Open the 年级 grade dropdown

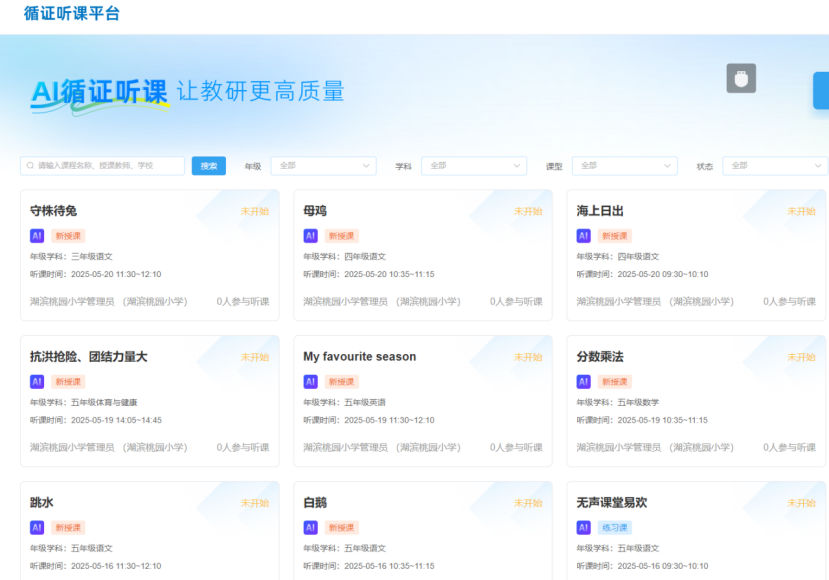(324, 165)
